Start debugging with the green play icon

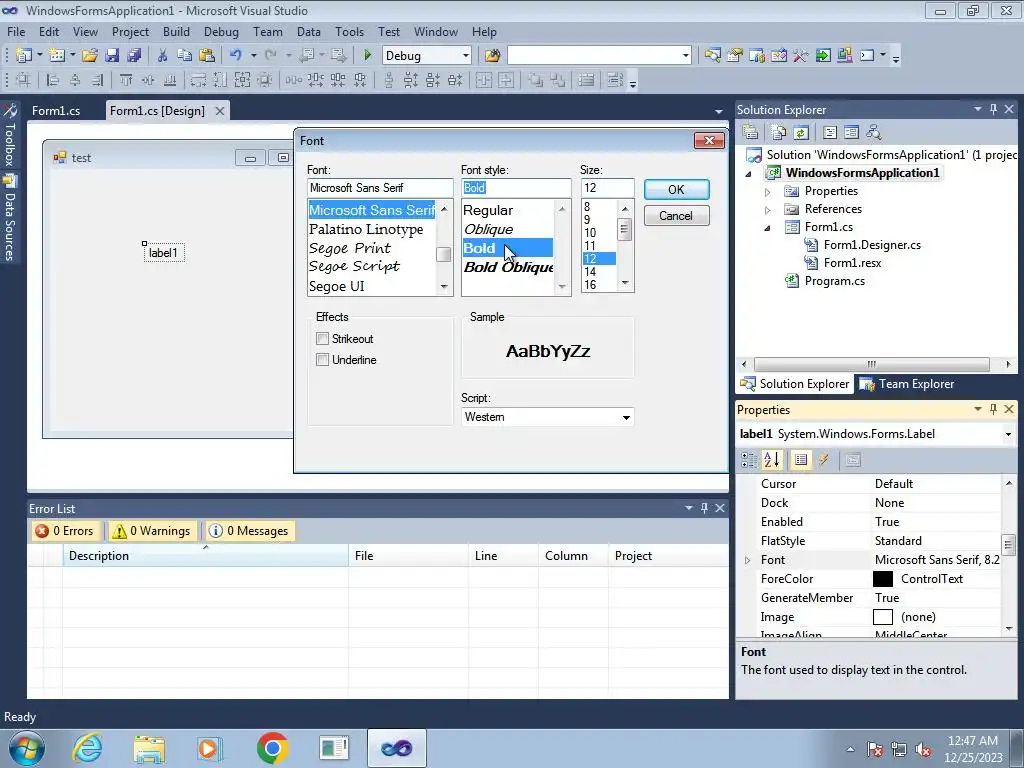point(367,56)
